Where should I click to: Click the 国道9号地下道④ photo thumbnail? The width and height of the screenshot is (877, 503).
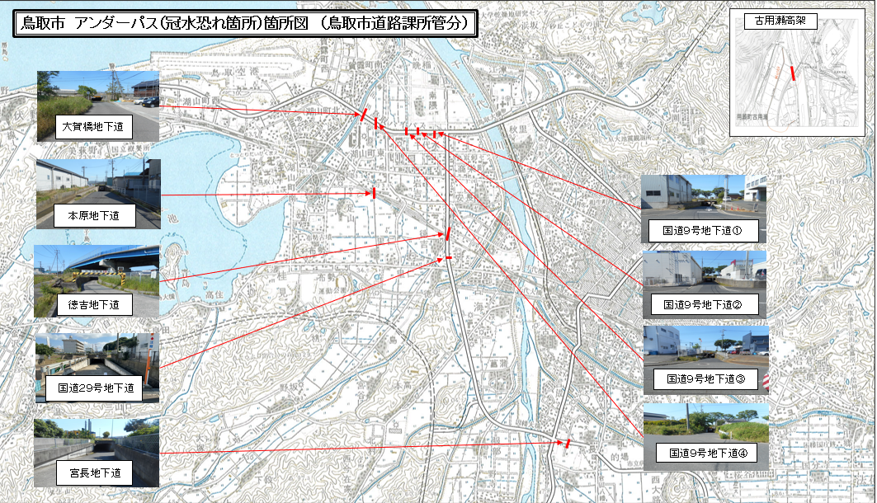(706, 436)
